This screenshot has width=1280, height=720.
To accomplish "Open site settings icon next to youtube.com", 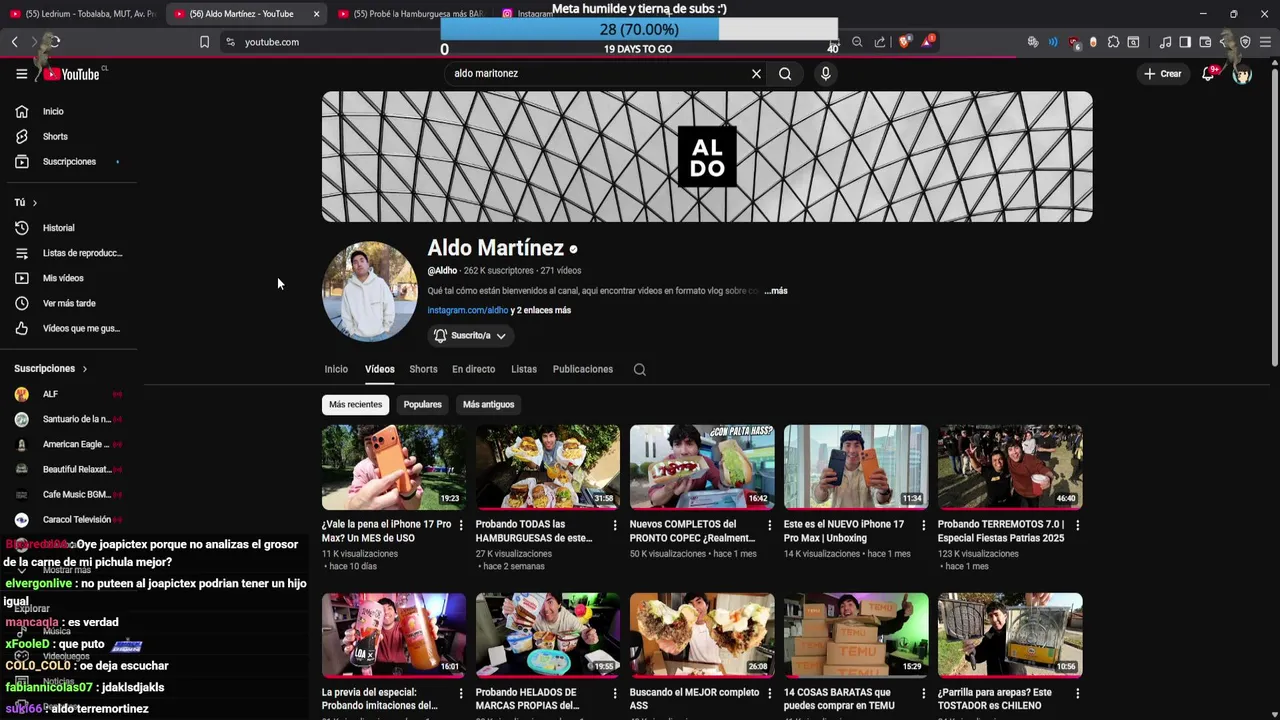I will pos(230,42).
